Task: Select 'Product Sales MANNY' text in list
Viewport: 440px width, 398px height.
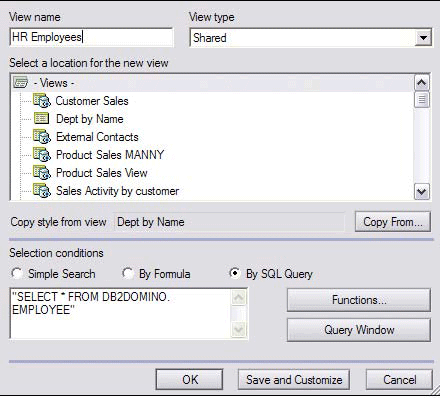Action: [x=110, y=155]
